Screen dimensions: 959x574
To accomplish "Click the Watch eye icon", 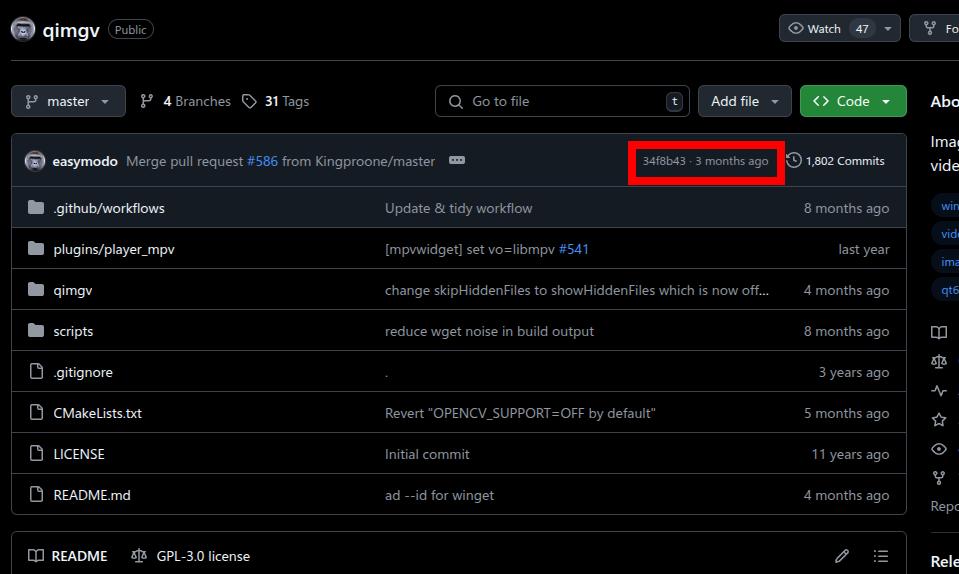I will pyautogui.click(x=796, y=29).
